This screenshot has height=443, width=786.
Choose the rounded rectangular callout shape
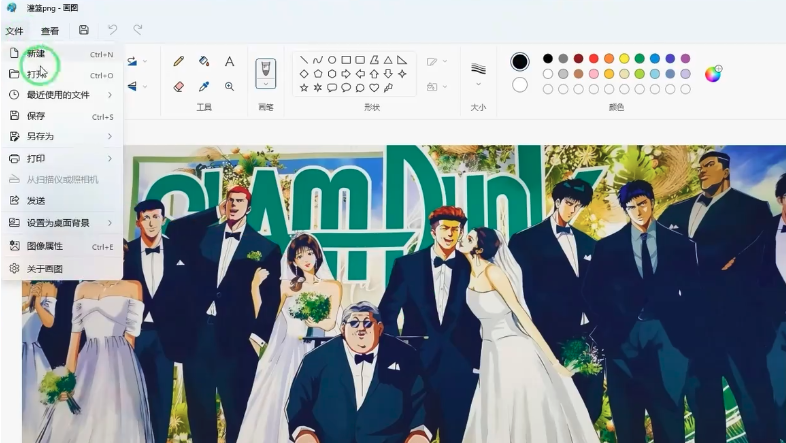[x=332, y=88]
